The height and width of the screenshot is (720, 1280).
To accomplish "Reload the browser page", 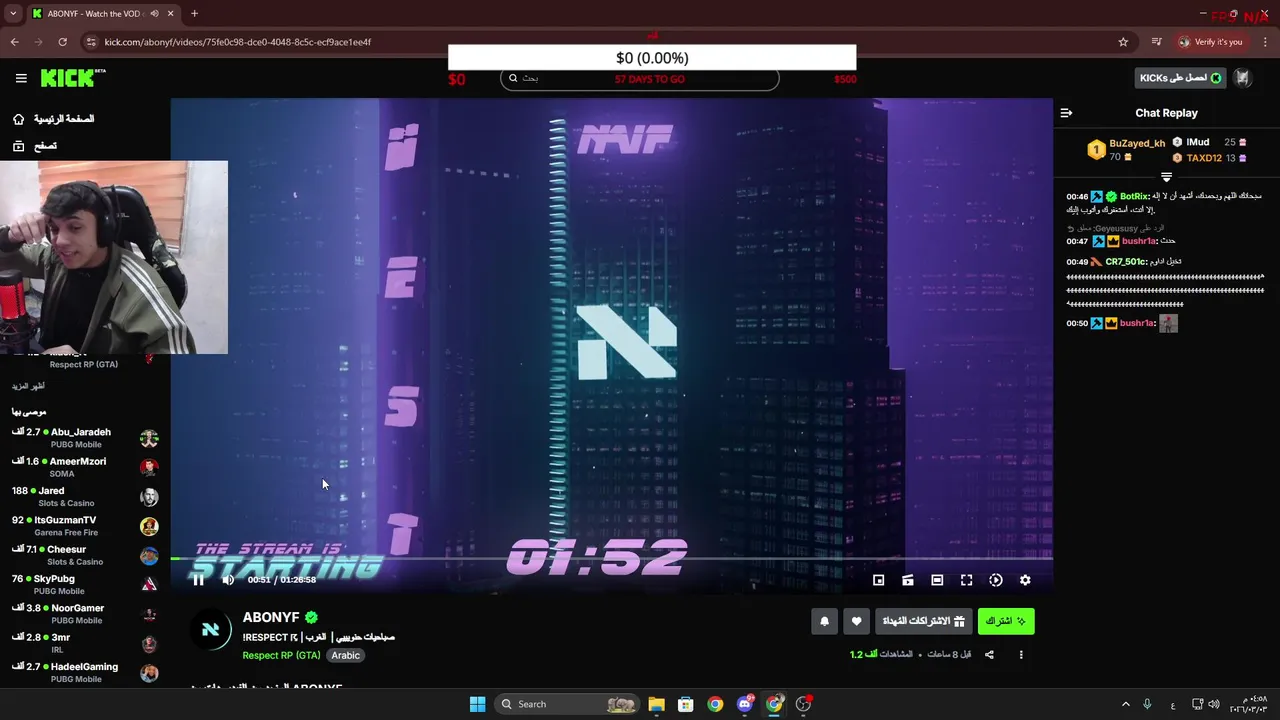I will tap(62, 42).
